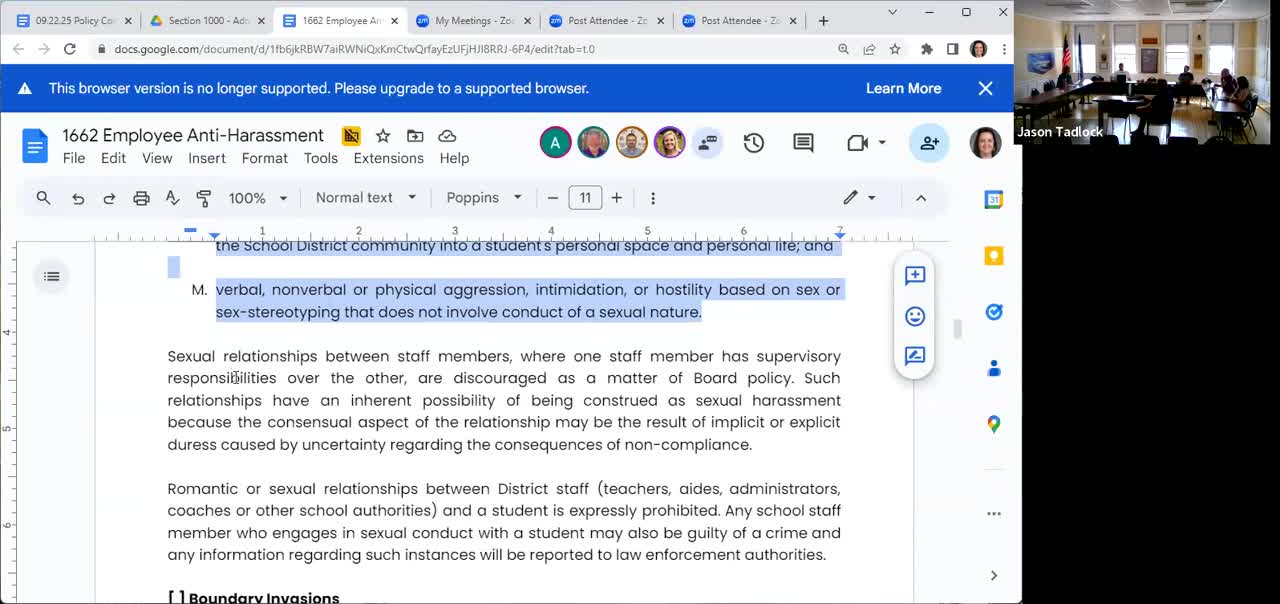Show document outline tabs icon
The width and height of the screenshot is (1280, 604).
[x=51, y=277]
